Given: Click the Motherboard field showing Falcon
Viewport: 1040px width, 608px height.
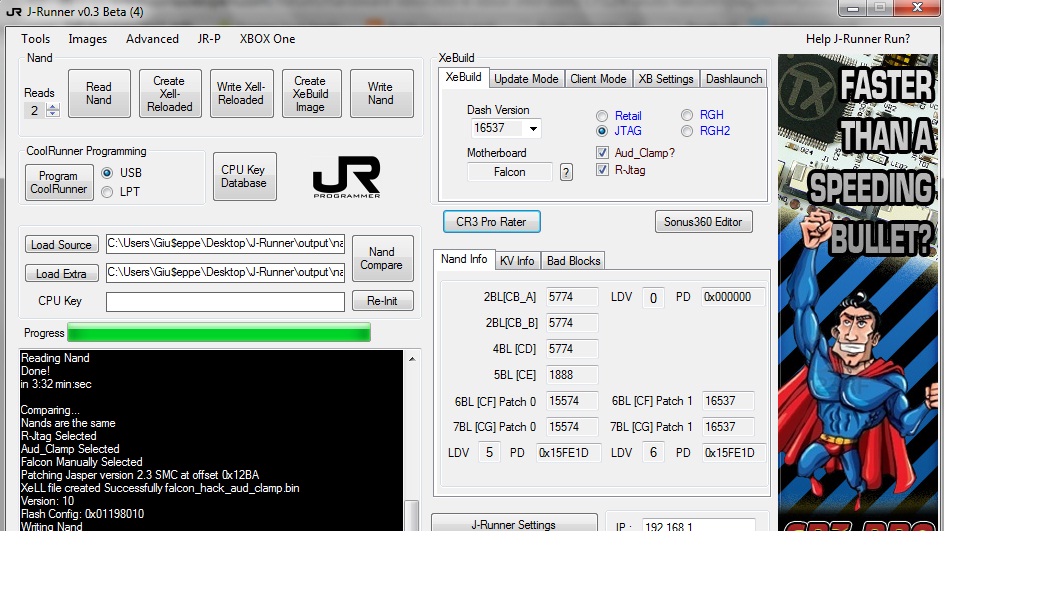Looking at the screenshot, I should coord(509,172).
